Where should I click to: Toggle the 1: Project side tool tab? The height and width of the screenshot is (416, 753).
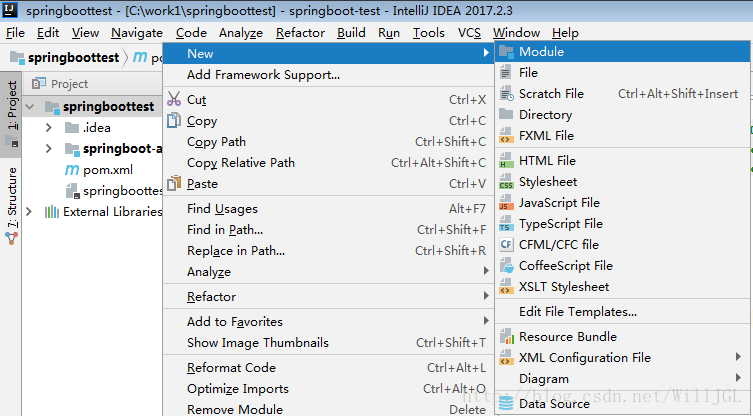click(x=11, y=114)
